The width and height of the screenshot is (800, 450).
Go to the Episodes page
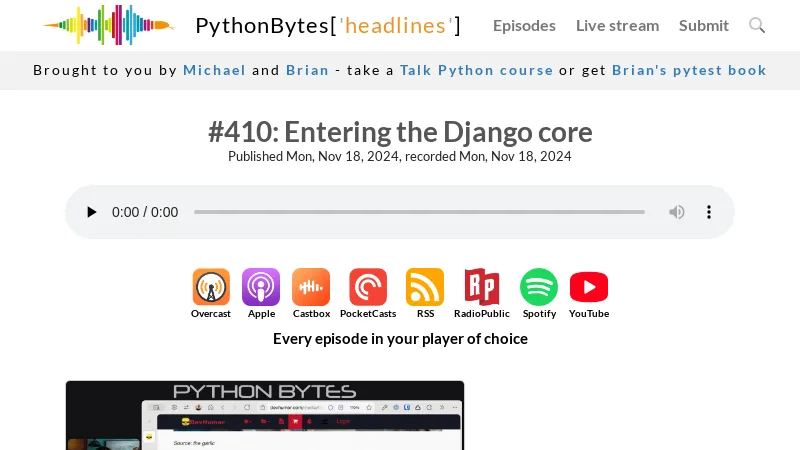pos(524,25)
